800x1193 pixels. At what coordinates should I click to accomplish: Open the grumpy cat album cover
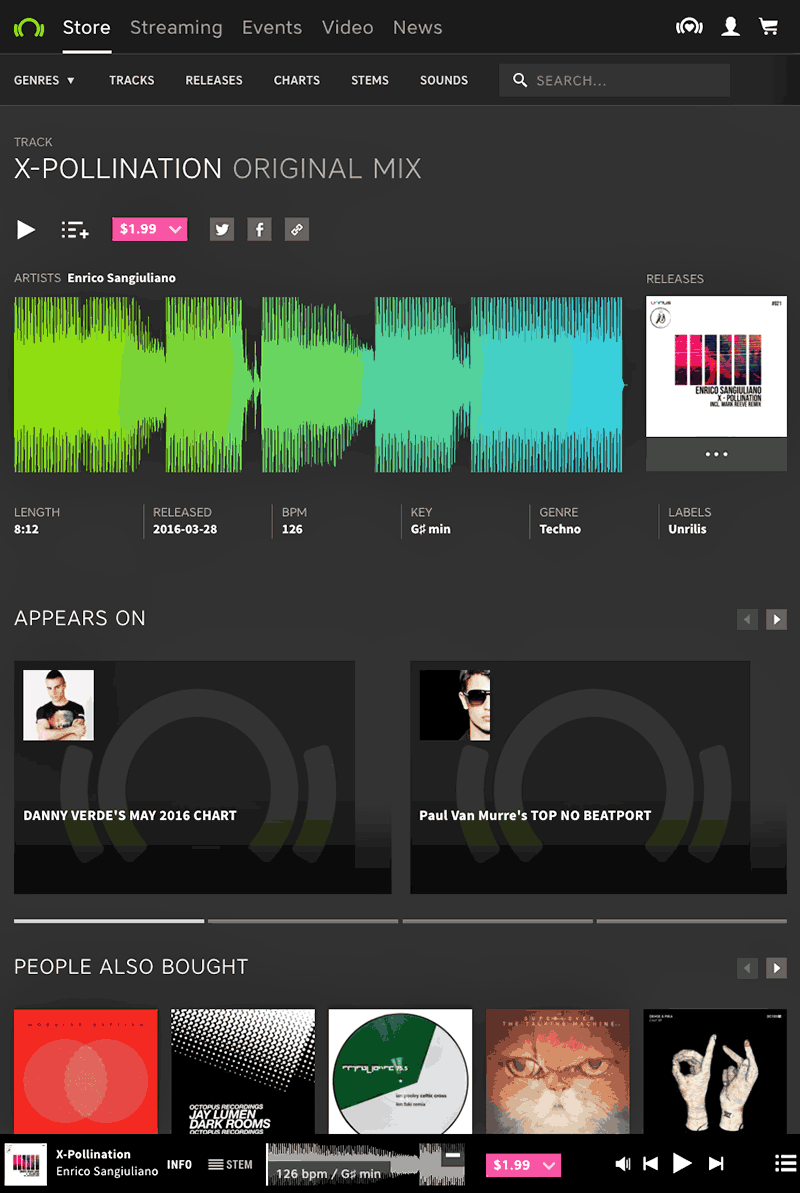click(x=558, y=1071)
